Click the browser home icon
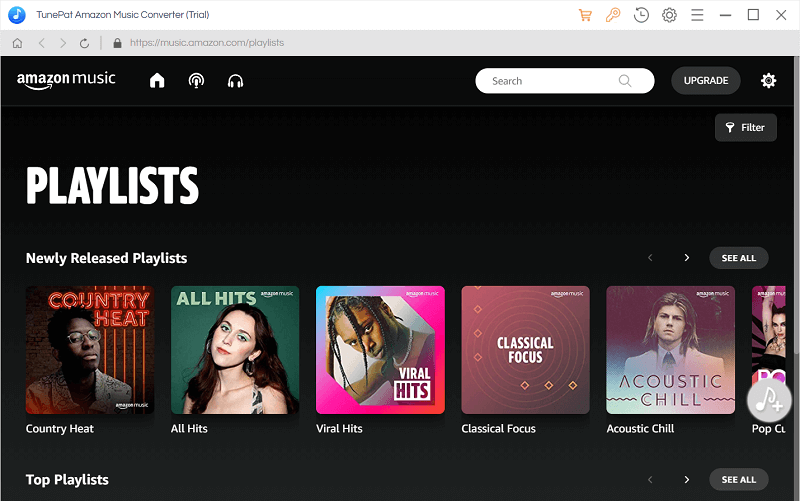This screenshot has width=800, height=501. pos(17,43)
